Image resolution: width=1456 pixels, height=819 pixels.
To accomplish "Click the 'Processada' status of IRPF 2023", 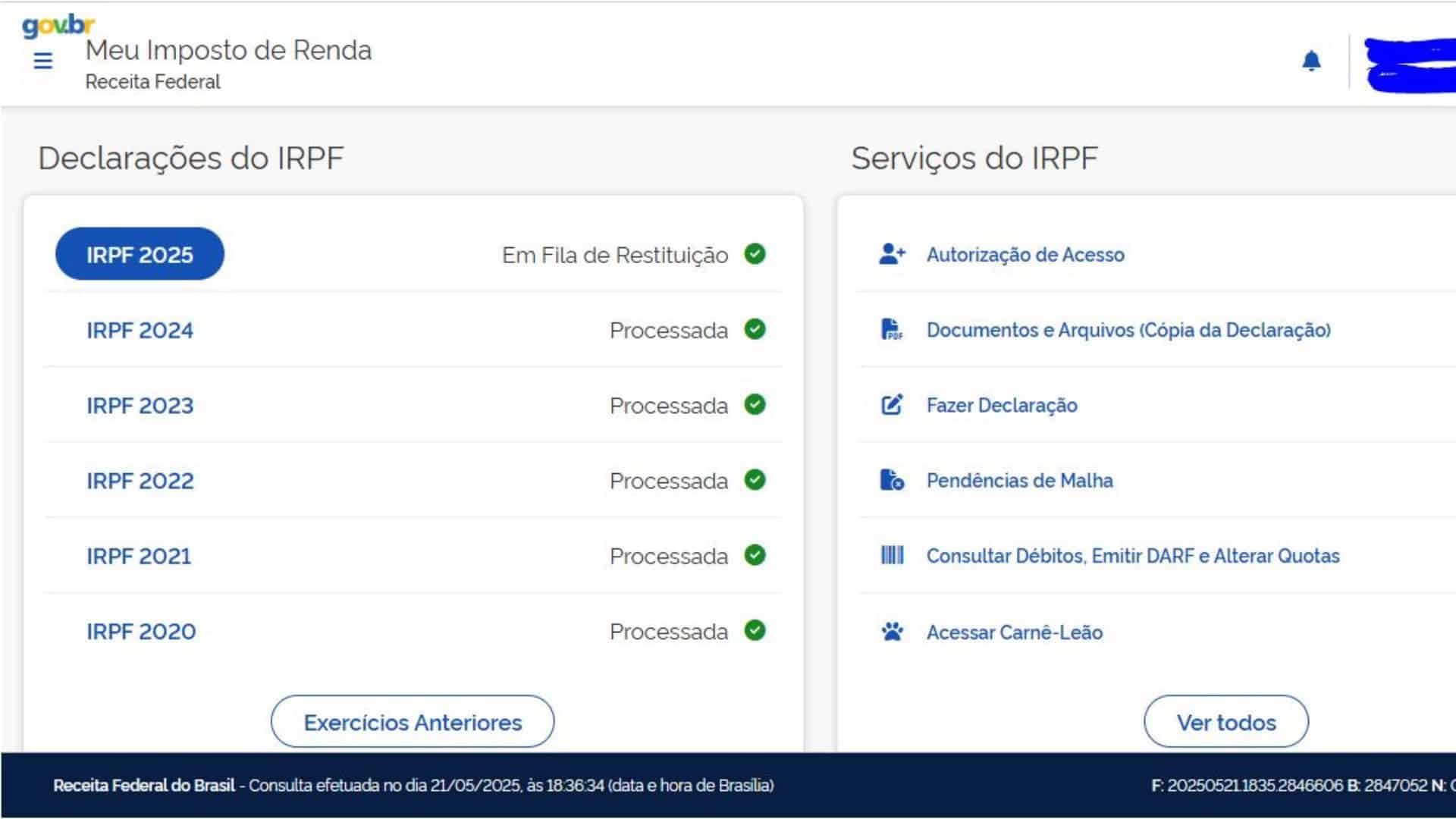I will click(669, 406).
